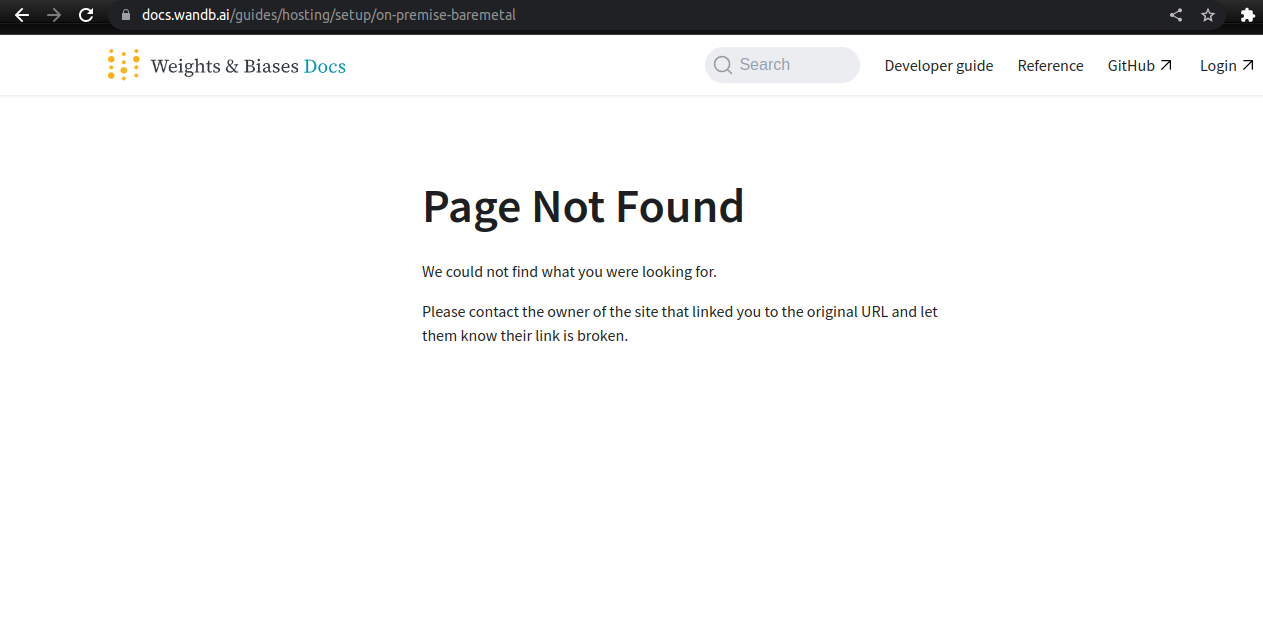The height and width of the screenshot is (637, 1263).
Task: Click the magnifying glass search icon
Action: click(722, 64)
